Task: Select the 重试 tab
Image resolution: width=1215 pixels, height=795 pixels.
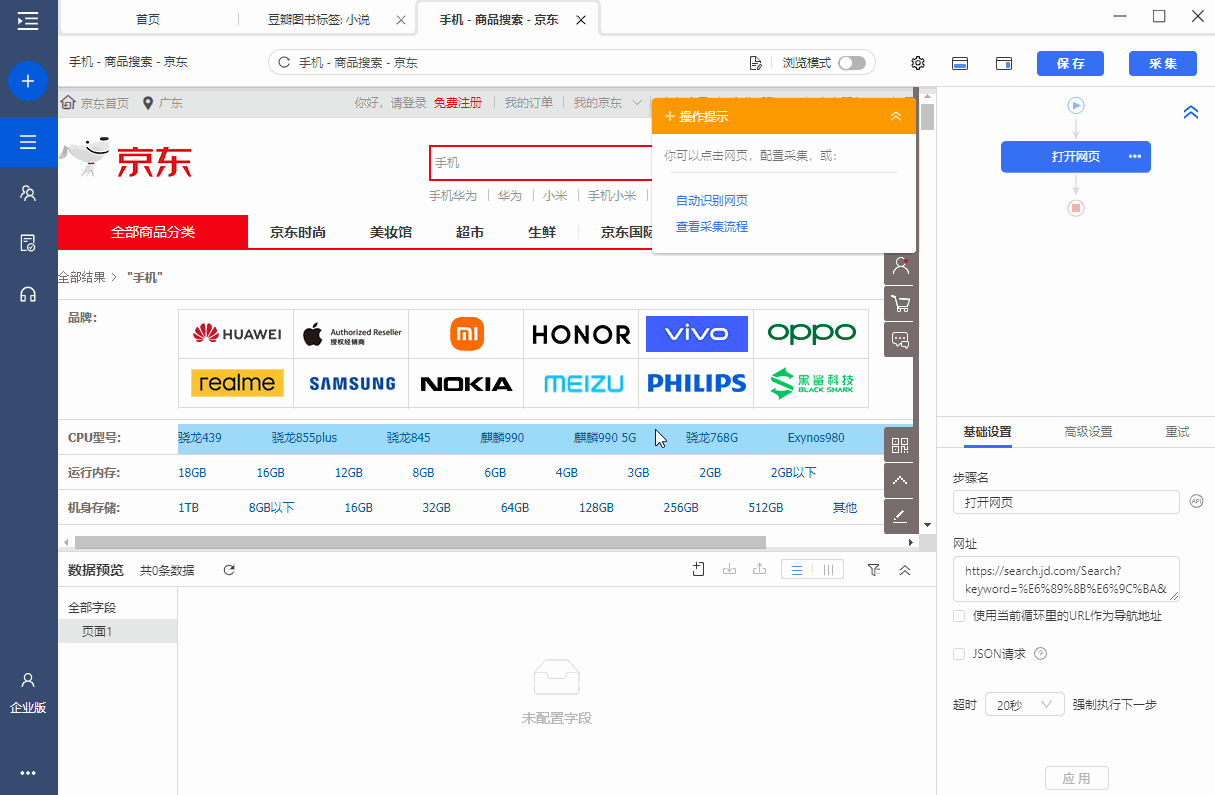Action: click(1177, 432)
